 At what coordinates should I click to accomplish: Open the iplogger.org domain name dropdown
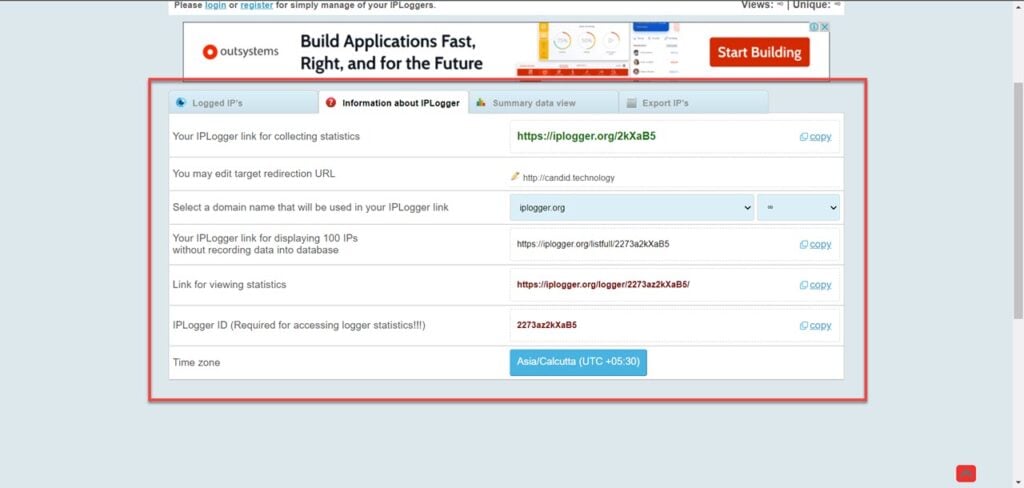click(632, 208)
